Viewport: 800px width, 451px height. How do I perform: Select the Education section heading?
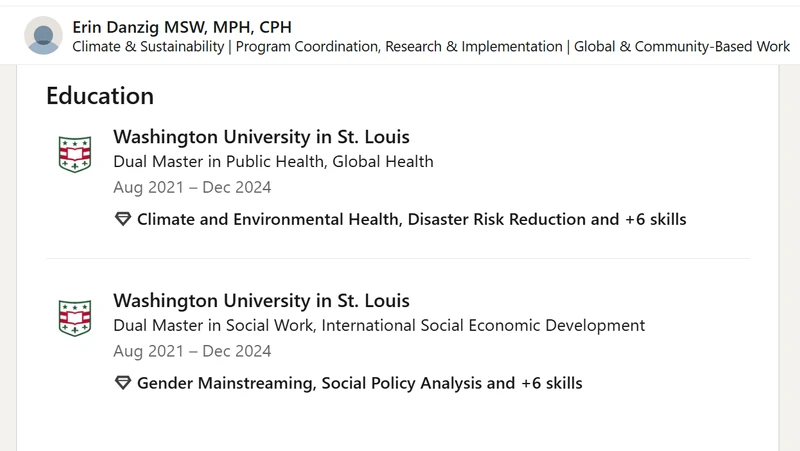click(100, 96)
